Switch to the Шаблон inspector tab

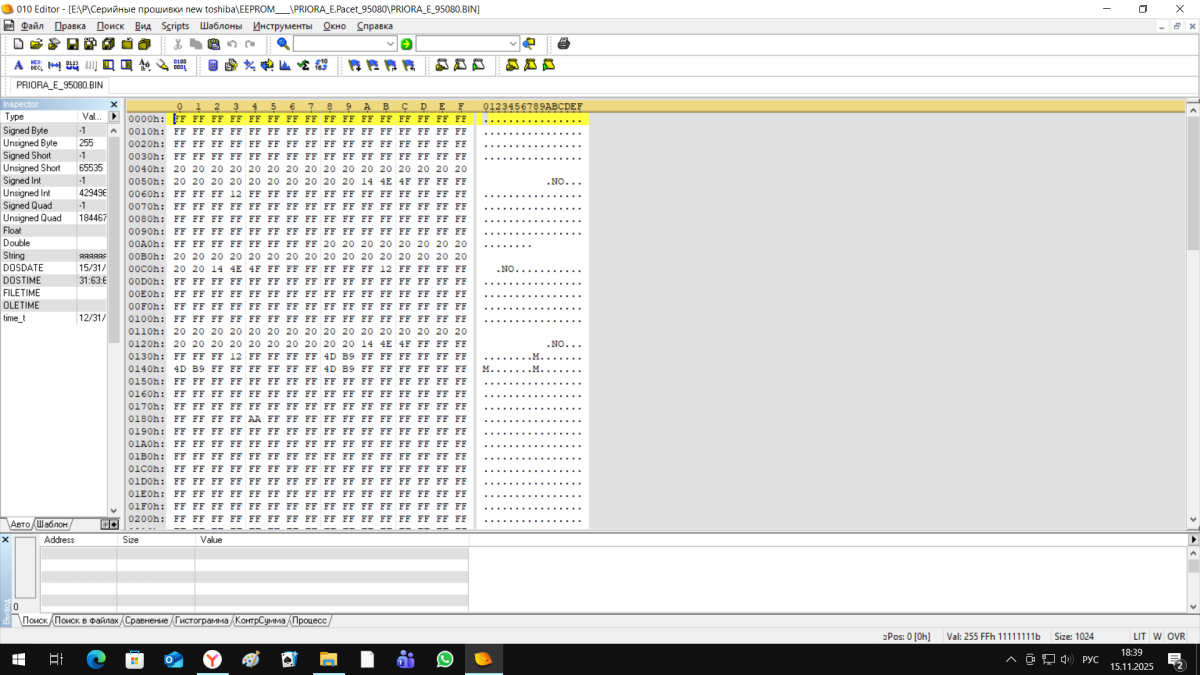click(x=52, y=524)
